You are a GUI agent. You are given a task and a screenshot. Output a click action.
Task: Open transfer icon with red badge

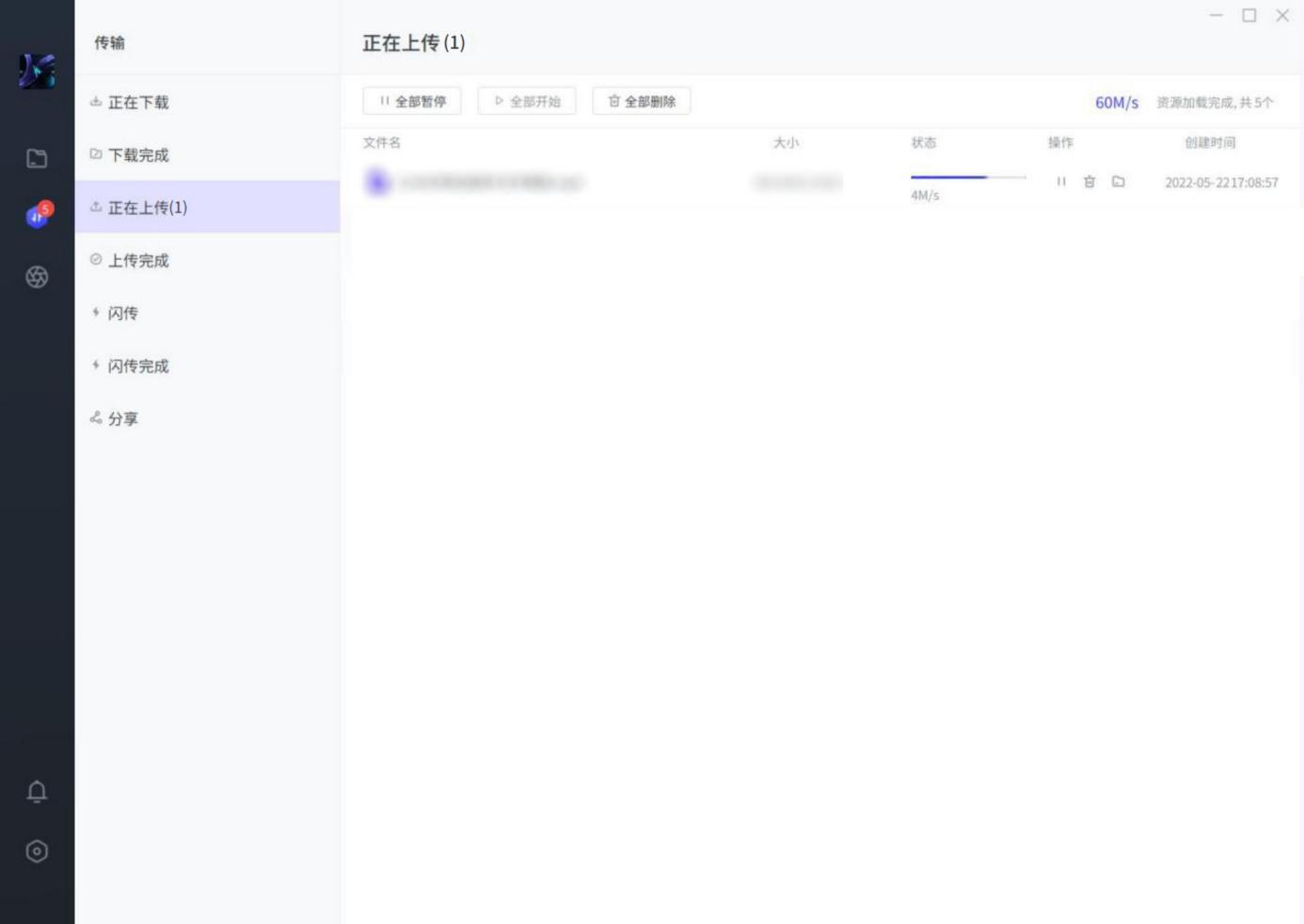(x=38, y=216)
